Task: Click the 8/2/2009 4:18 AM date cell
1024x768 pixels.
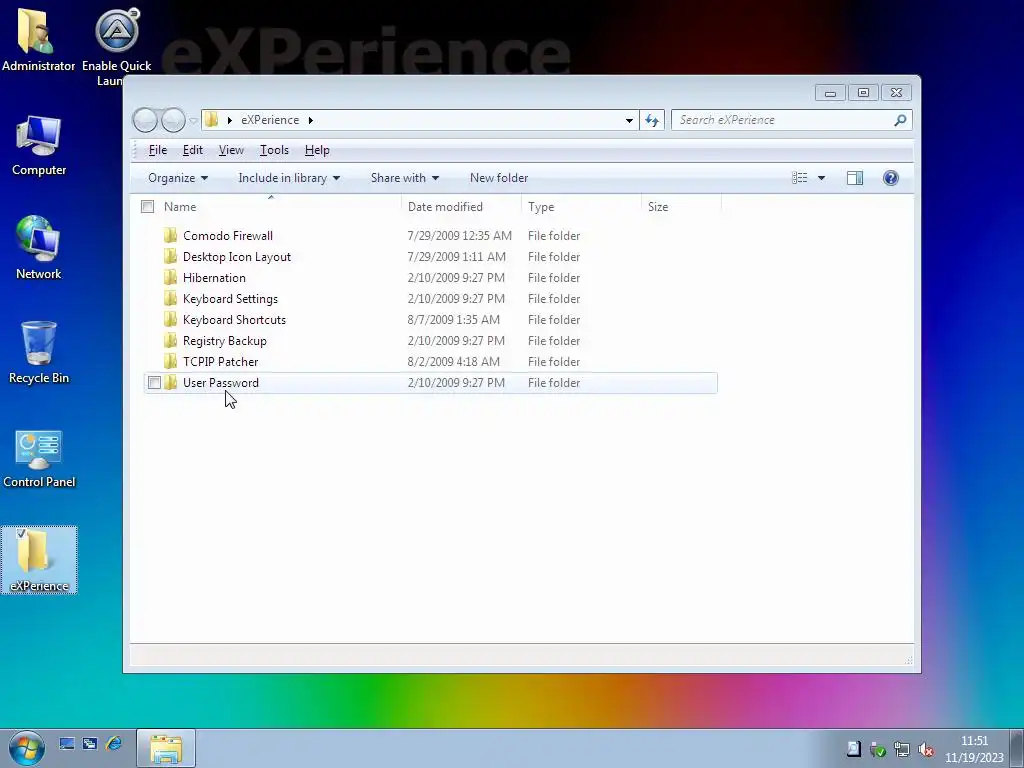Action: coord(453,361)
